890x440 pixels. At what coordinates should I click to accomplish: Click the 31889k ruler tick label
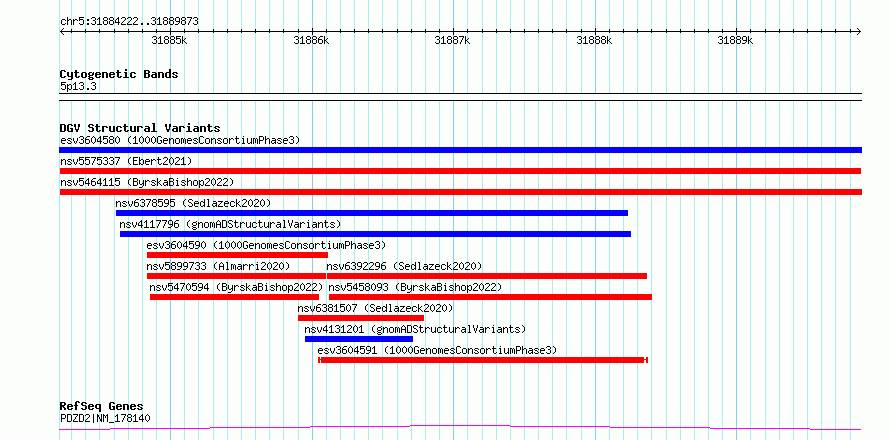point(736,40)
